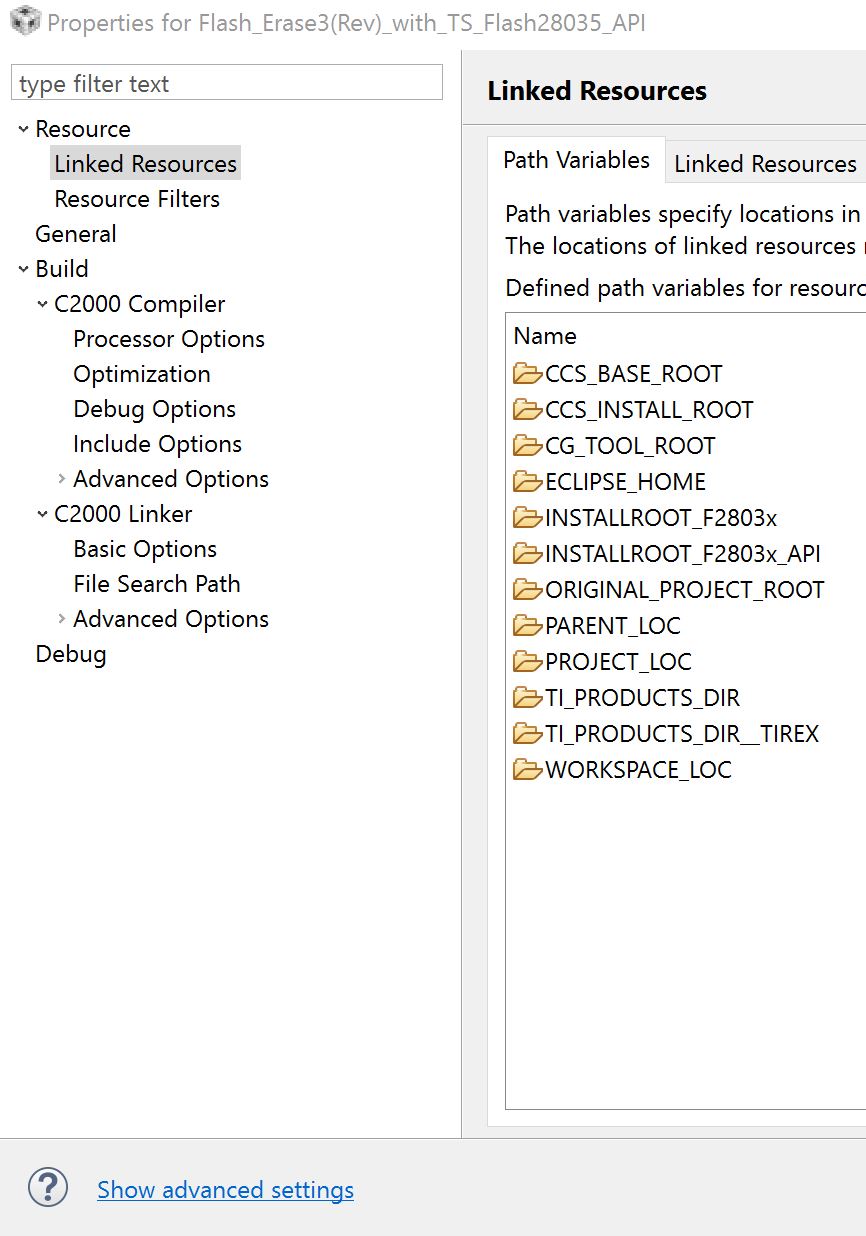Viewport: 866px width, 1236px height.
Task: Click the WORKSPACE_LOC folder icon
Action: tap(527, 770)
